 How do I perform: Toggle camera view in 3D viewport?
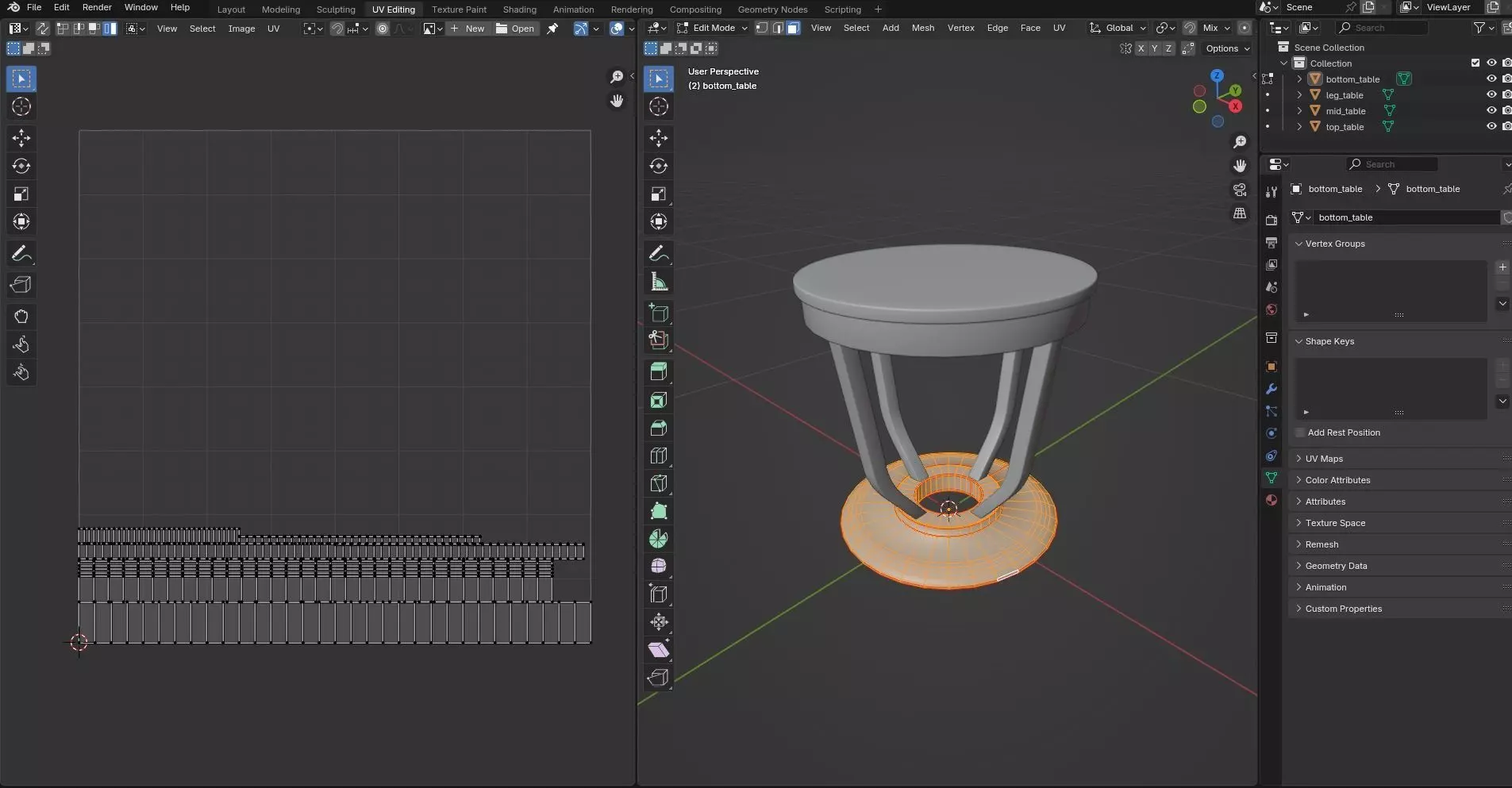click(1240, 190)
